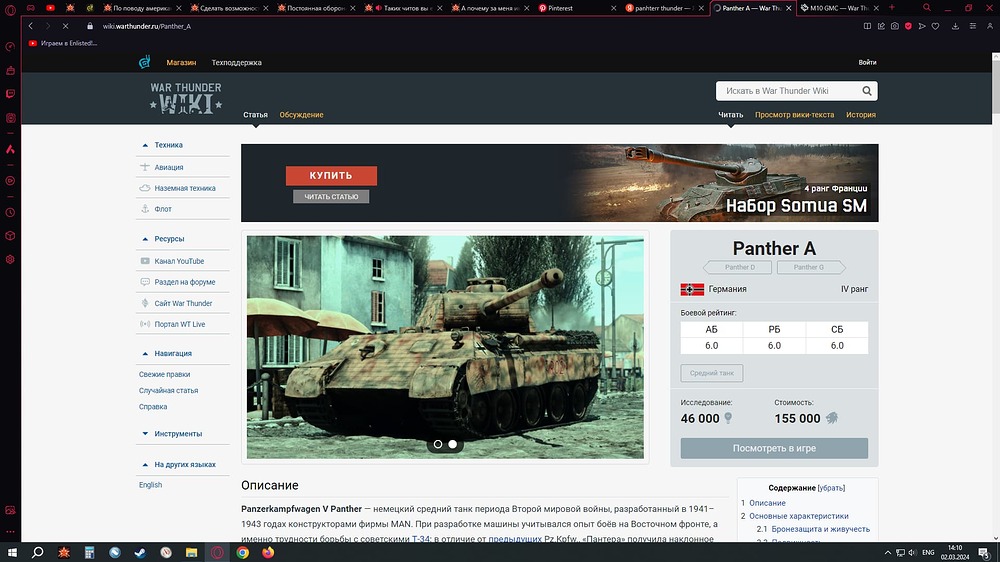1000x562 pixels.
Task: Open File Explorer from the taskbar
Action: tap(191, 552)
